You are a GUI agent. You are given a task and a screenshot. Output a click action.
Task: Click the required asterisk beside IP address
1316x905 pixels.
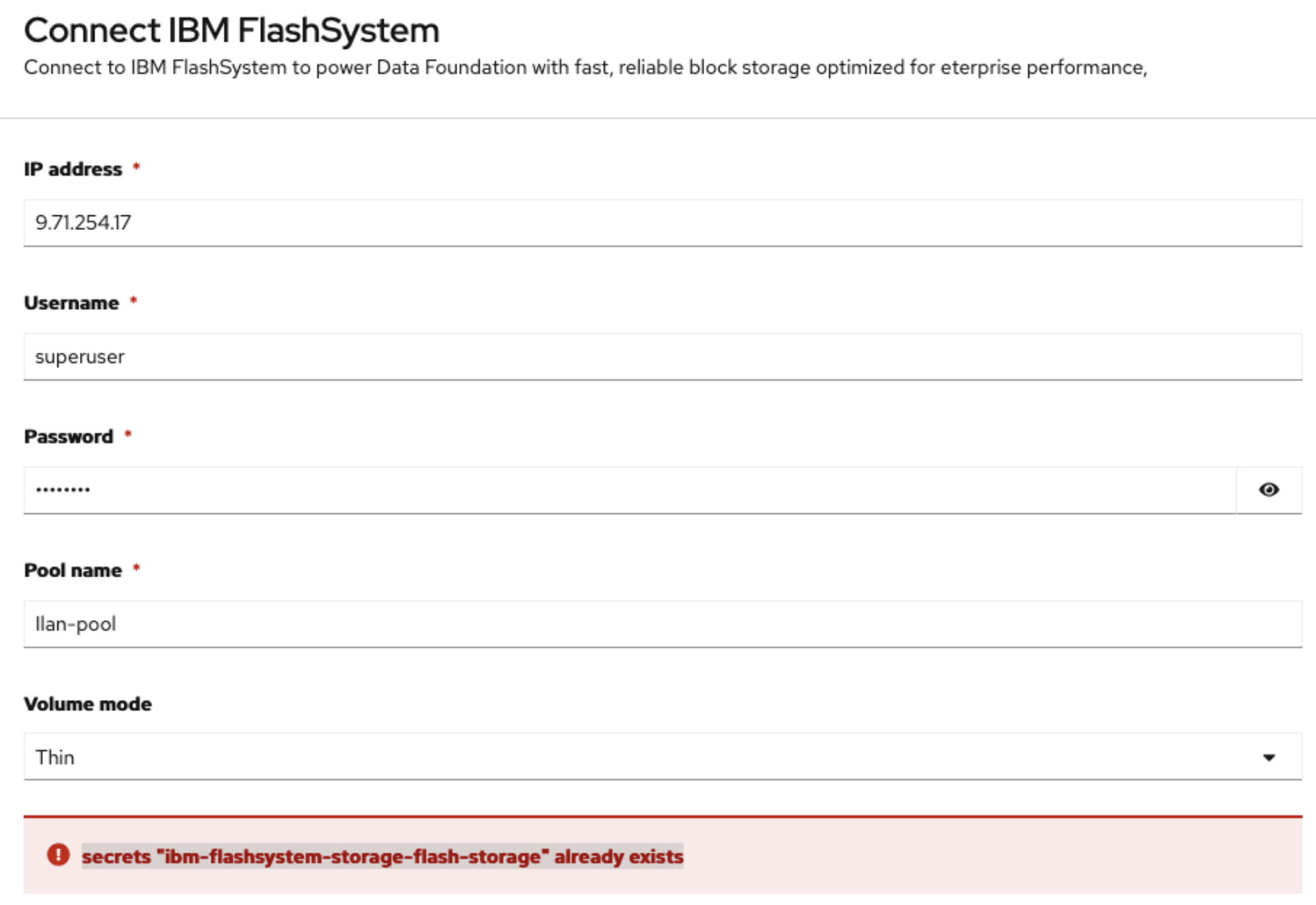click(136, 167)
